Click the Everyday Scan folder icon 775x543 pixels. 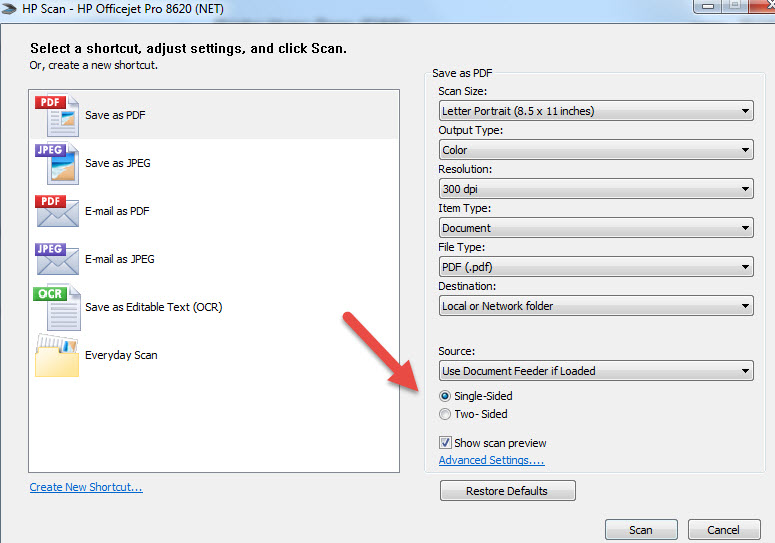pos(57,355)
